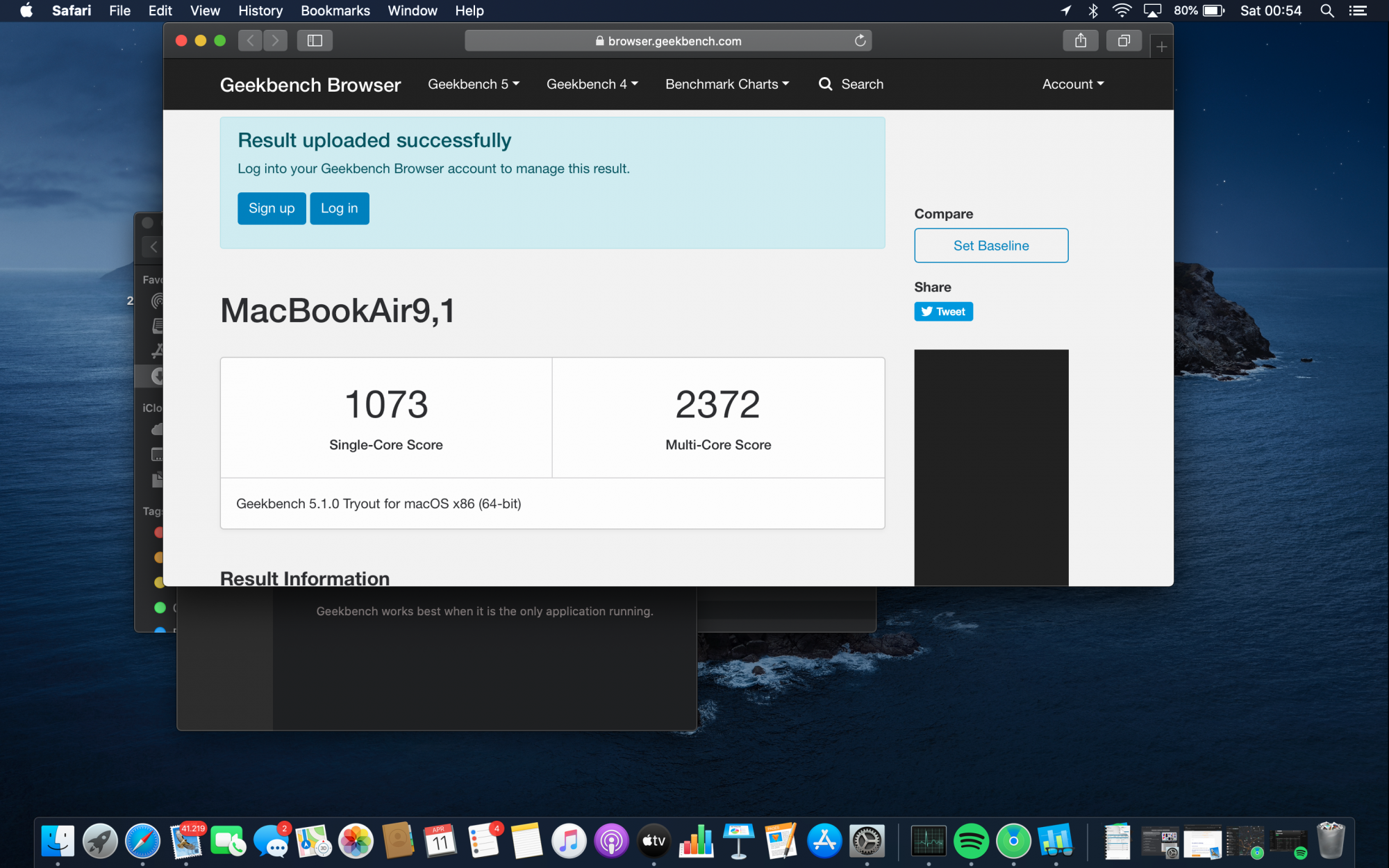The image size is (1389, 868).
Task: Click the browser.geekbench.com address field
Action: (x=668, y=41)
